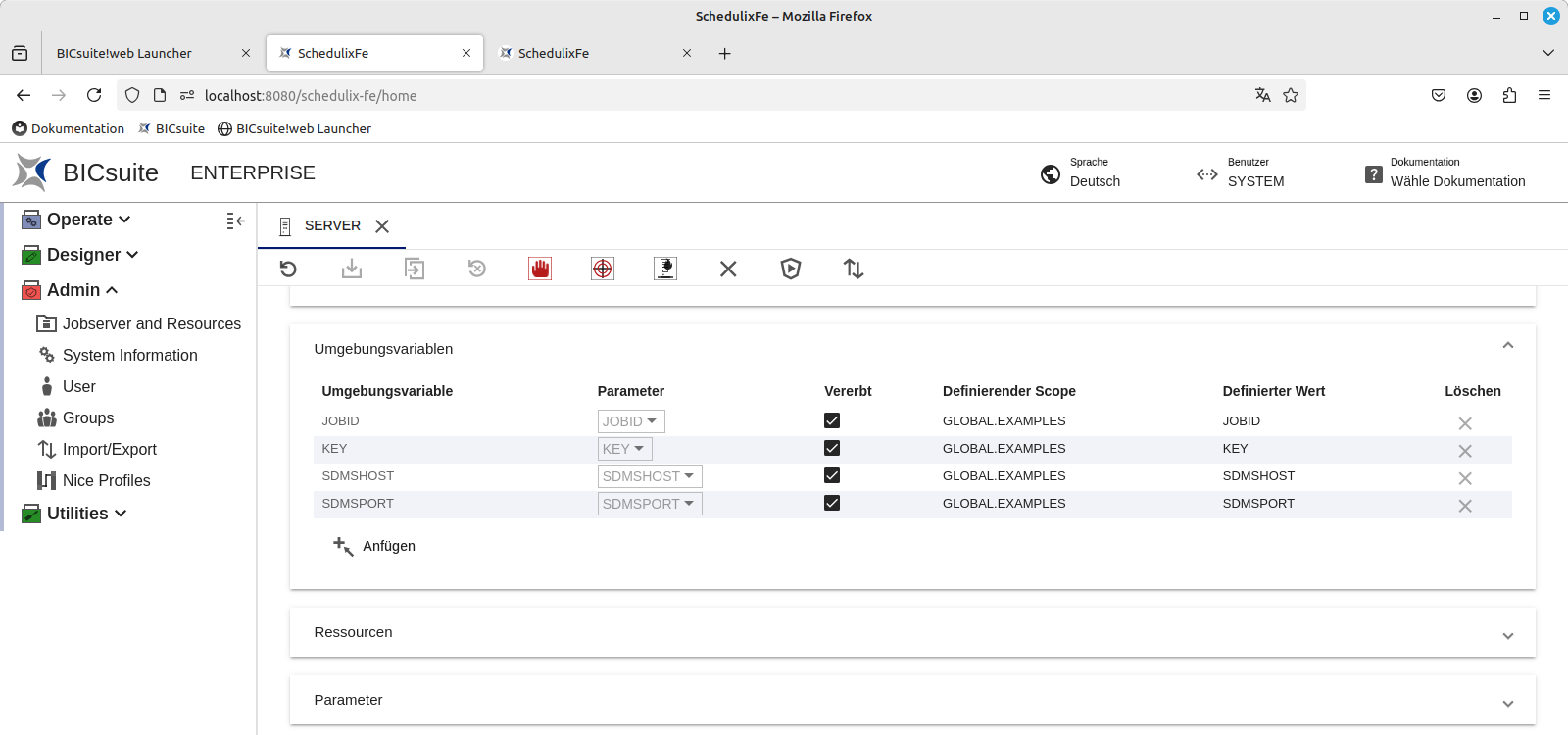This screenshot has width=1568, height=735.
Task: Expand the Designer menu
Action: [80, 255]
